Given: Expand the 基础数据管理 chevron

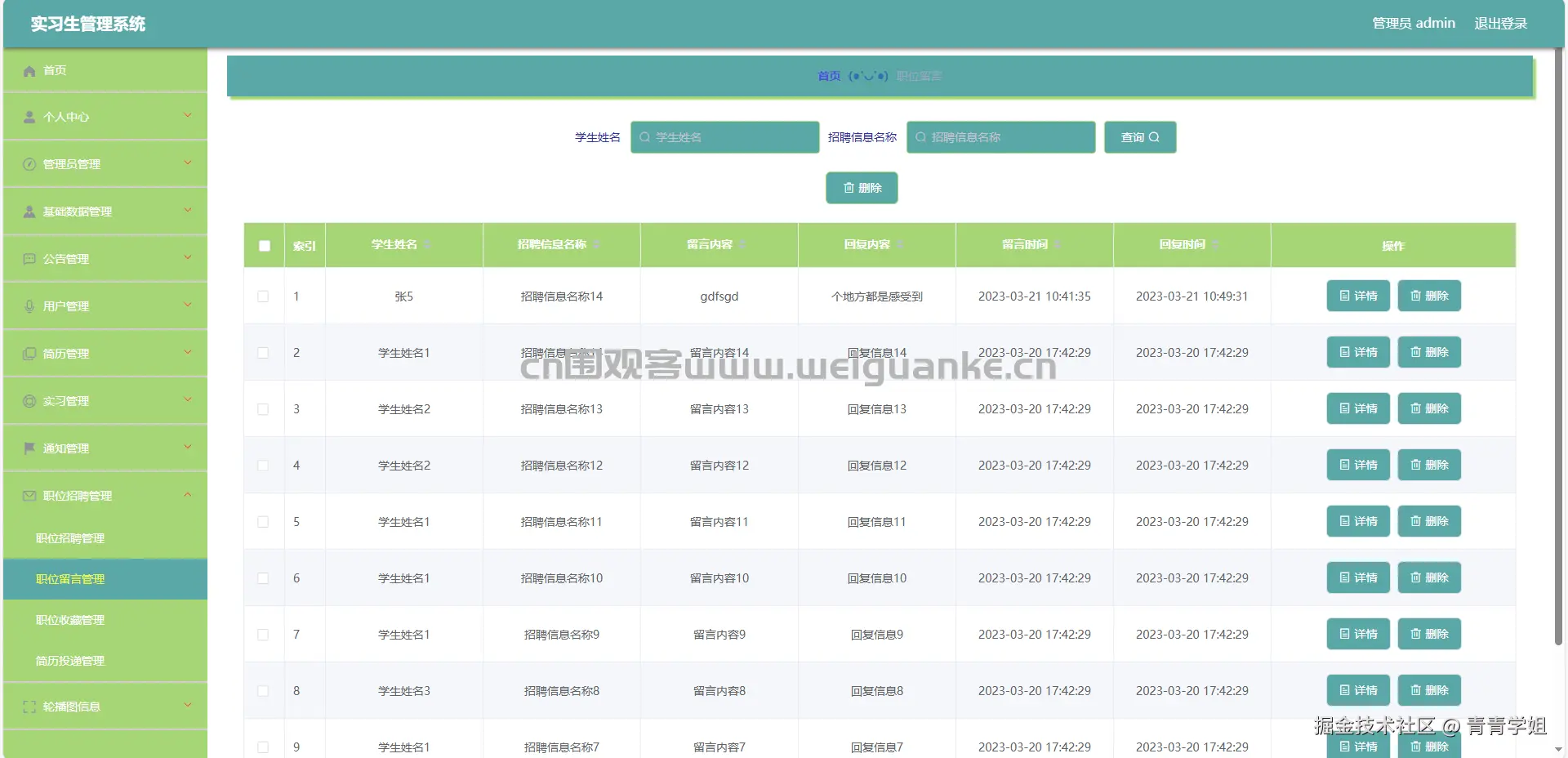Looking at the screenshot, I should click(188, 210).
